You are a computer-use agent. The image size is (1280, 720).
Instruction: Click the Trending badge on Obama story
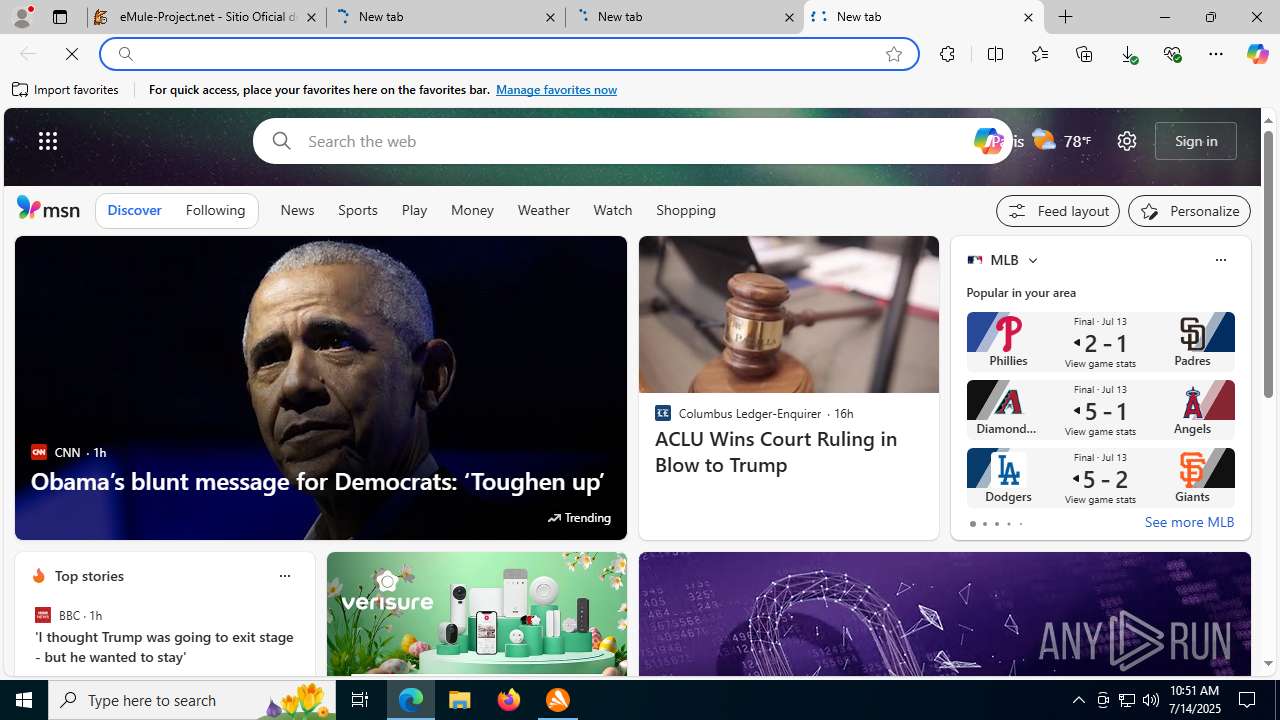[579, 518]
